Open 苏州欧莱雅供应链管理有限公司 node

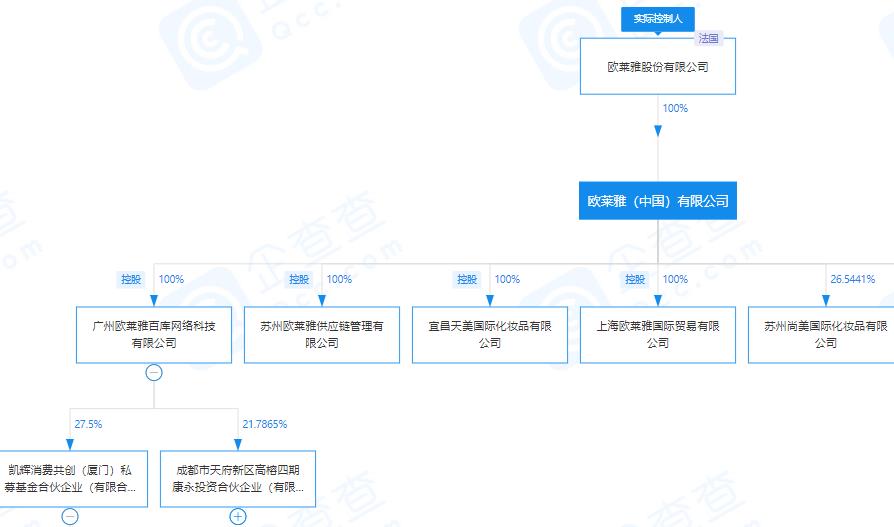pos(322,335)
